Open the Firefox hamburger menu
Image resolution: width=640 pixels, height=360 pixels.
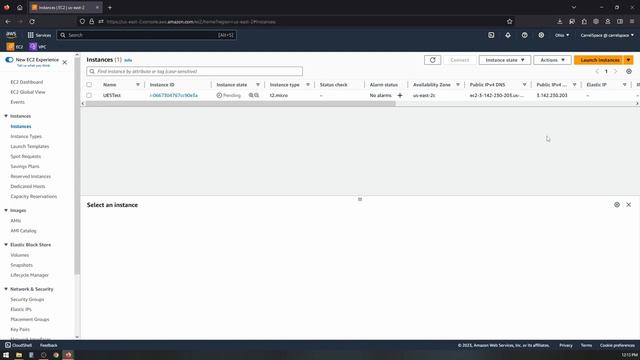pyautogui.click(x=632, y=21)
